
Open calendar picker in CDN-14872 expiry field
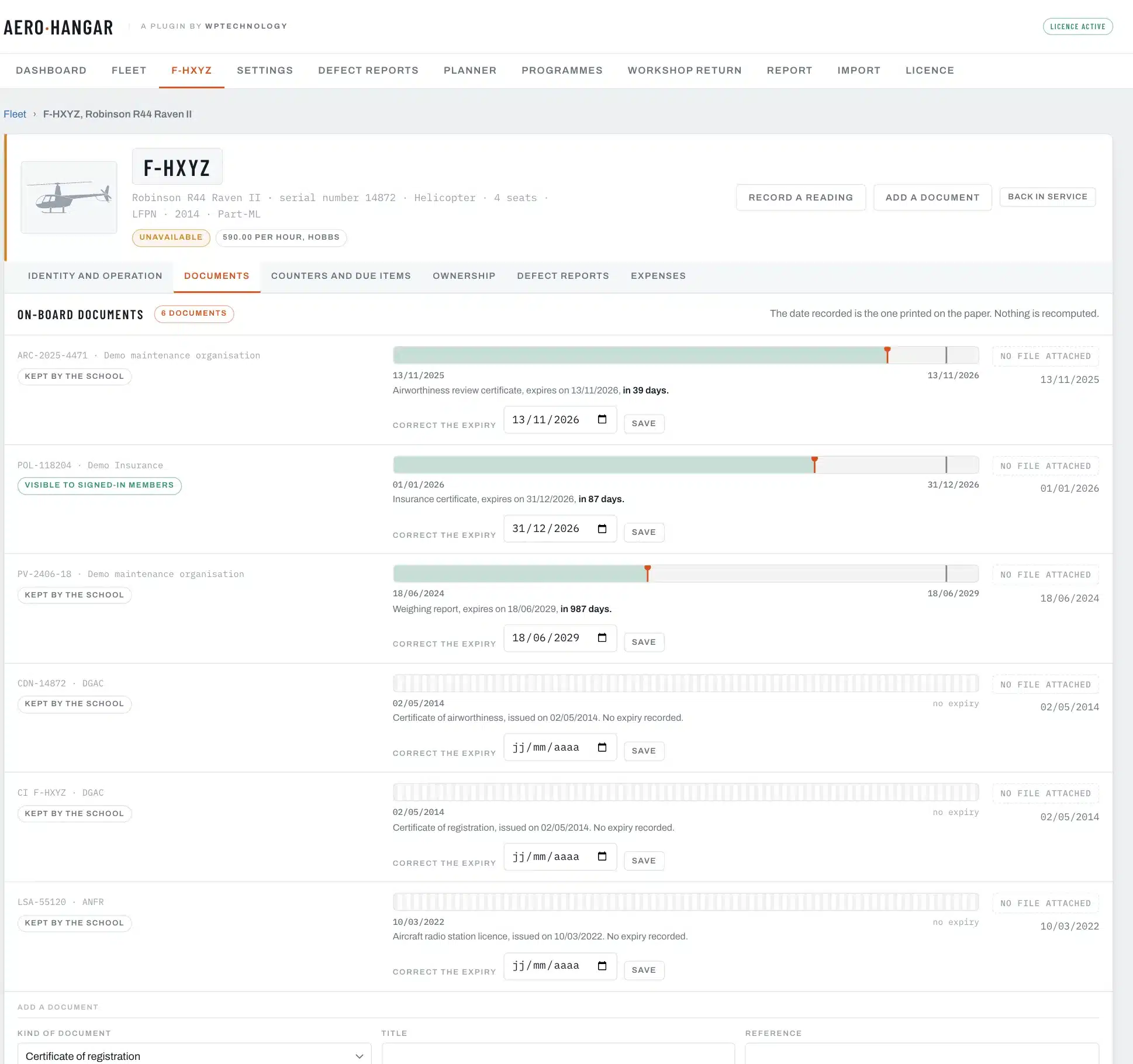(602, 747)
